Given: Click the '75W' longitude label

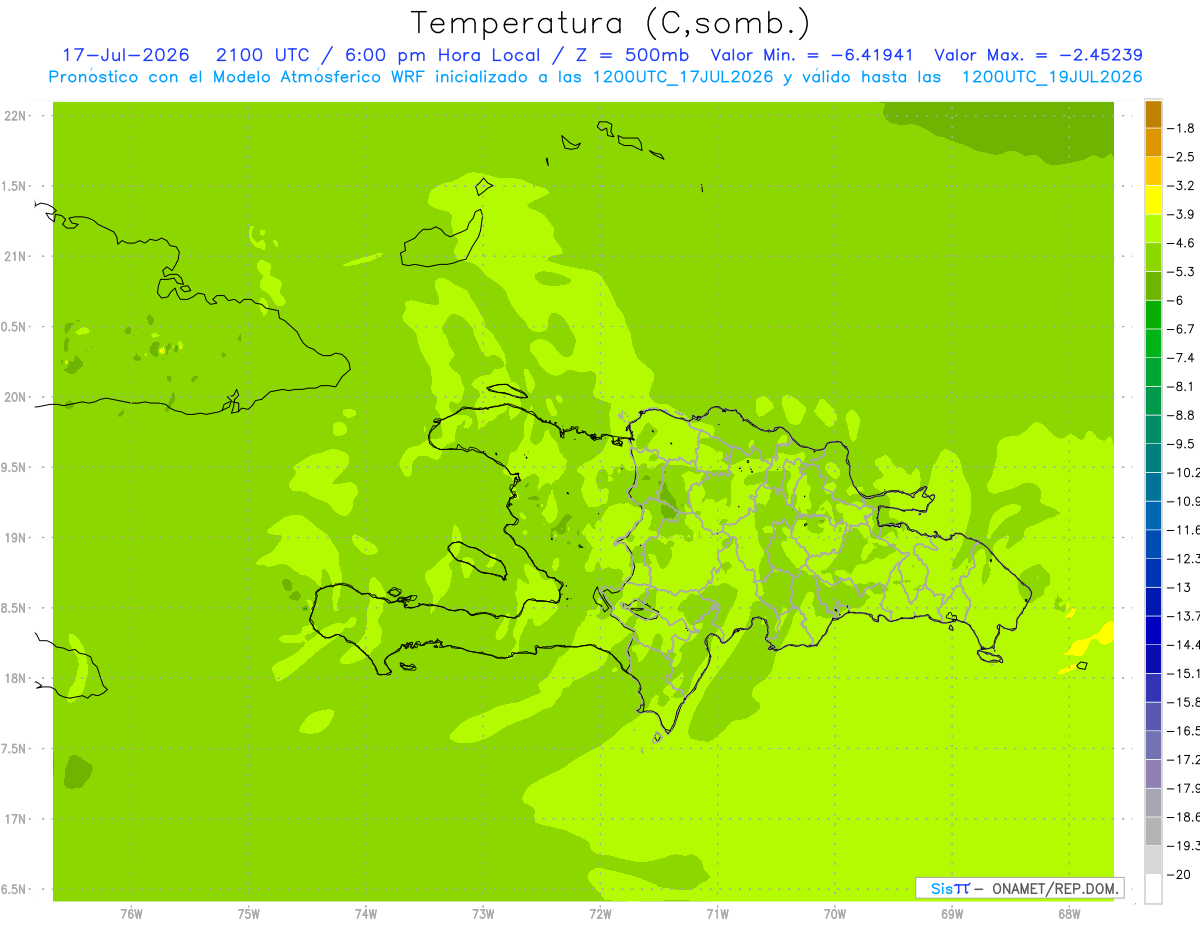Looking at the screenshot, I should pyautogui.click(x=249, y=915).
